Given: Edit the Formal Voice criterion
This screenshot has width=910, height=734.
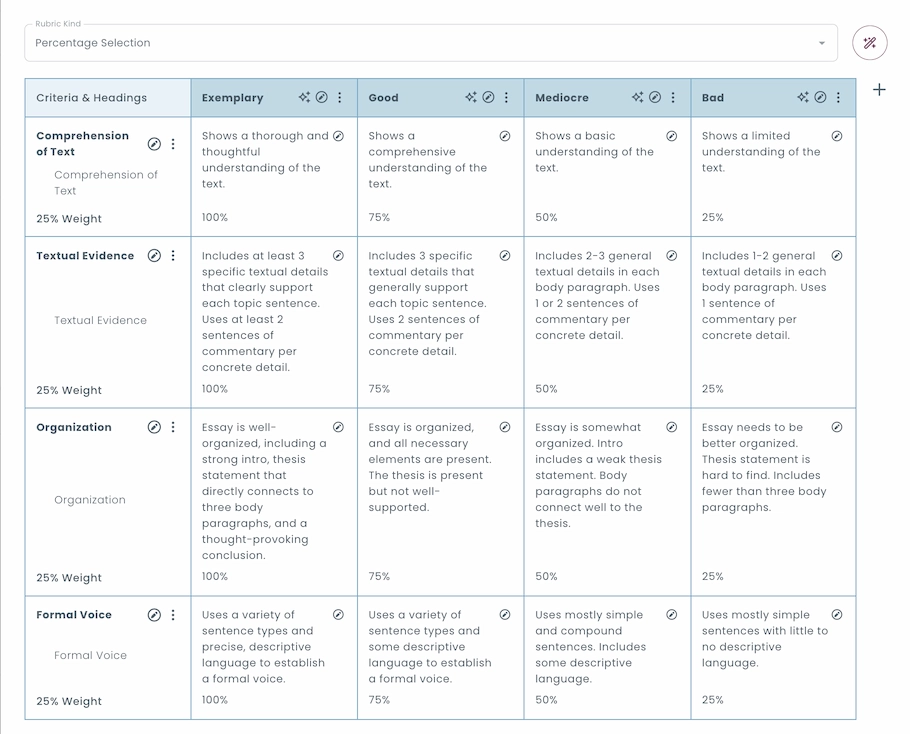Looking at the screenshot, I should 154,615.
